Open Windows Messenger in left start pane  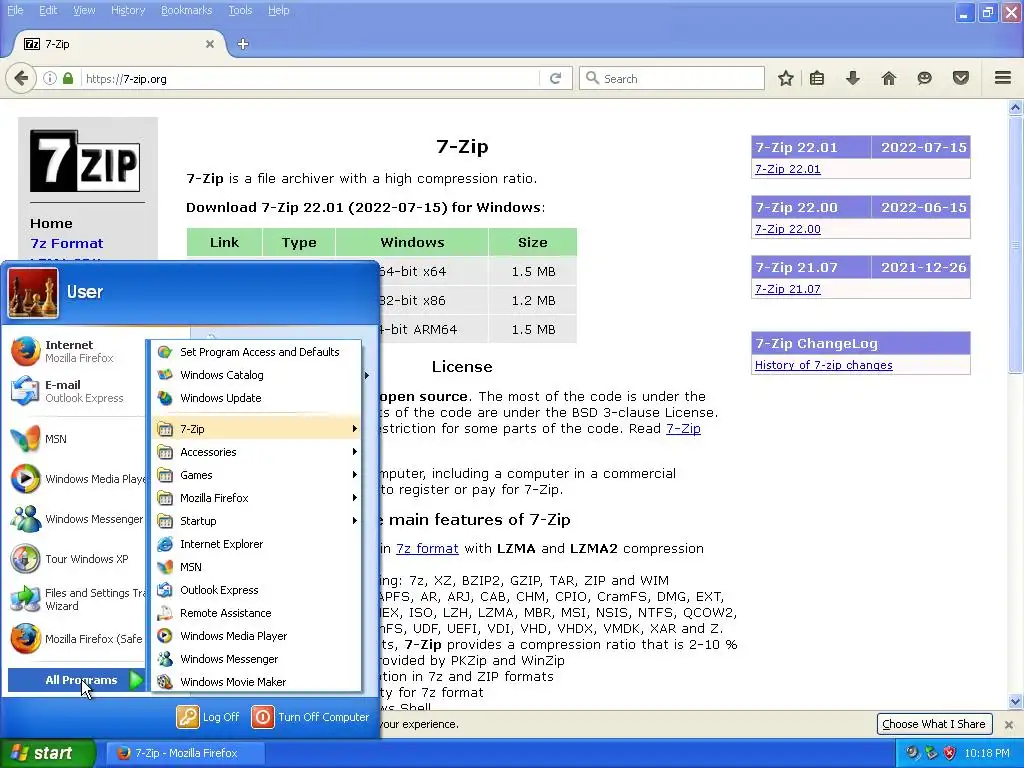75,519
